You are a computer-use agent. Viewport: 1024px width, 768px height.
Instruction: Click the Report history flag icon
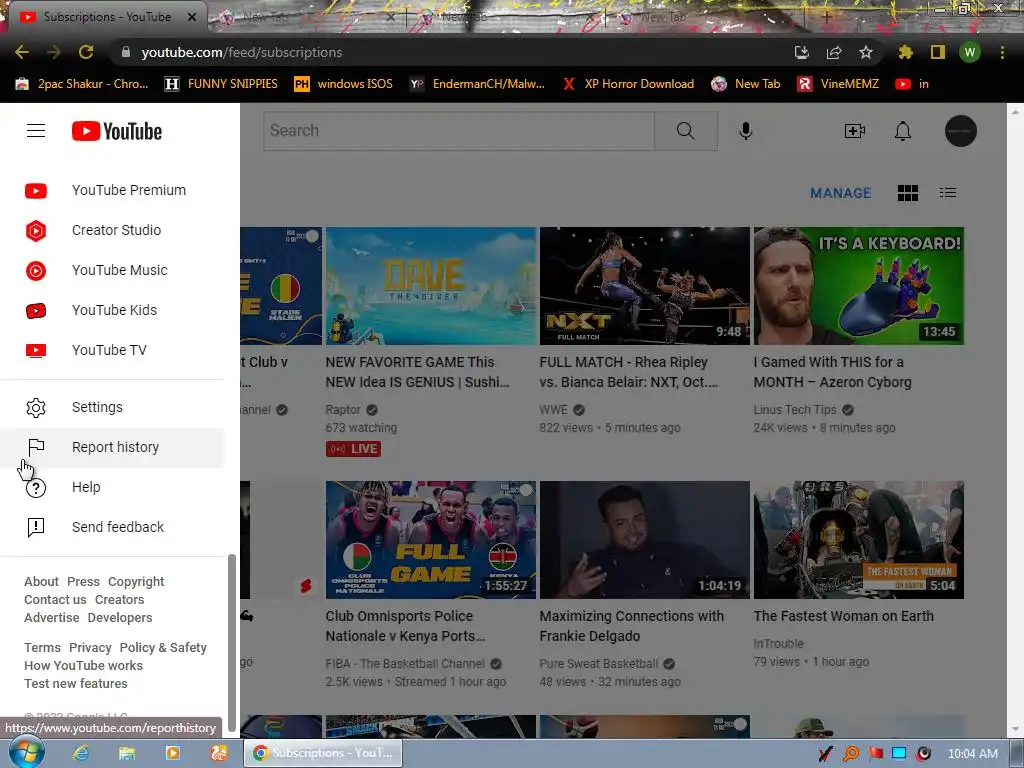[x=36, y=447]
